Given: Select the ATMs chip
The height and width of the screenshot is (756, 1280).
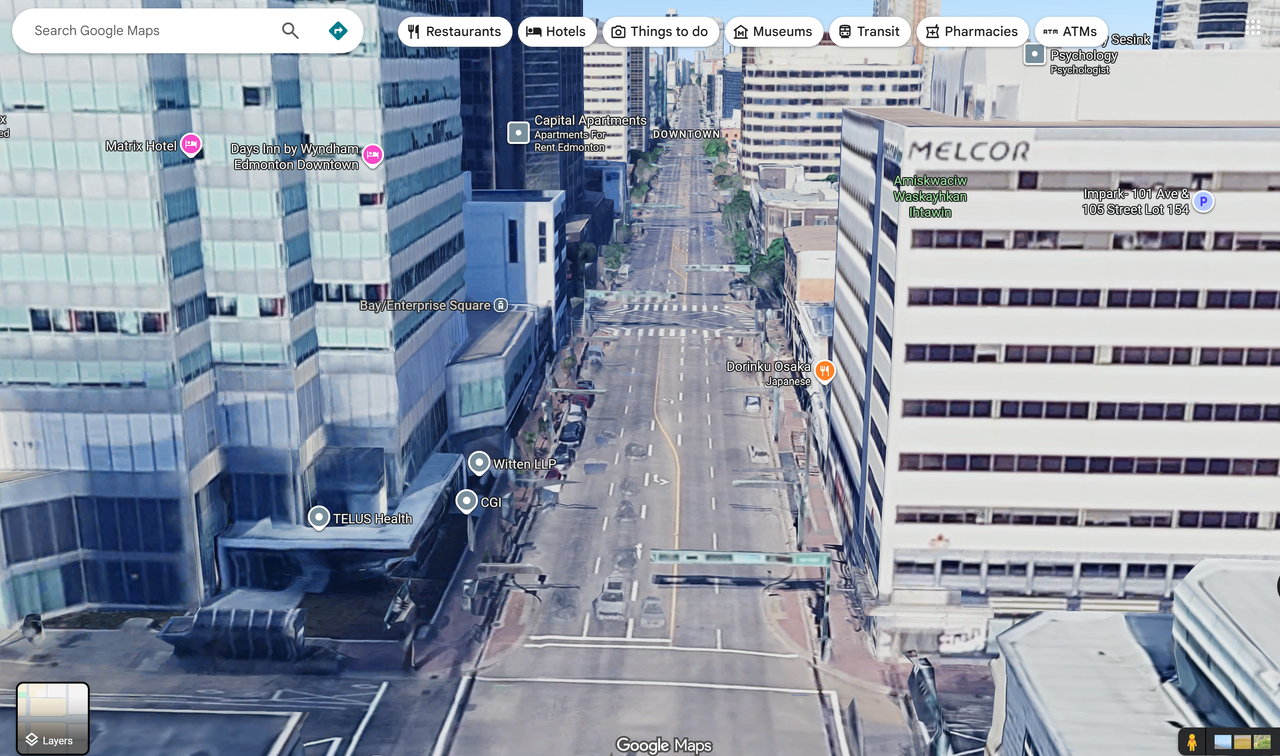Looking at the screenshot, I should [x=1070, y=32].
